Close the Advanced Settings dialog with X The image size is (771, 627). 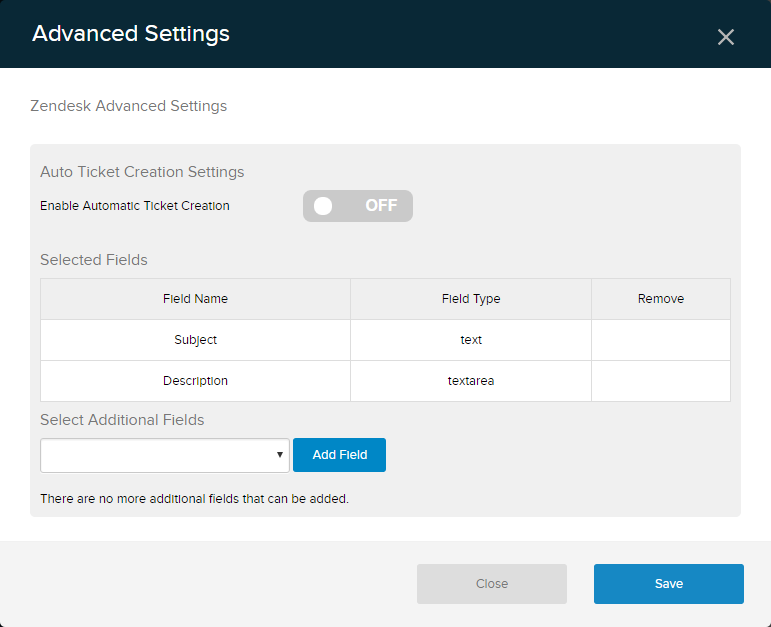726,37
